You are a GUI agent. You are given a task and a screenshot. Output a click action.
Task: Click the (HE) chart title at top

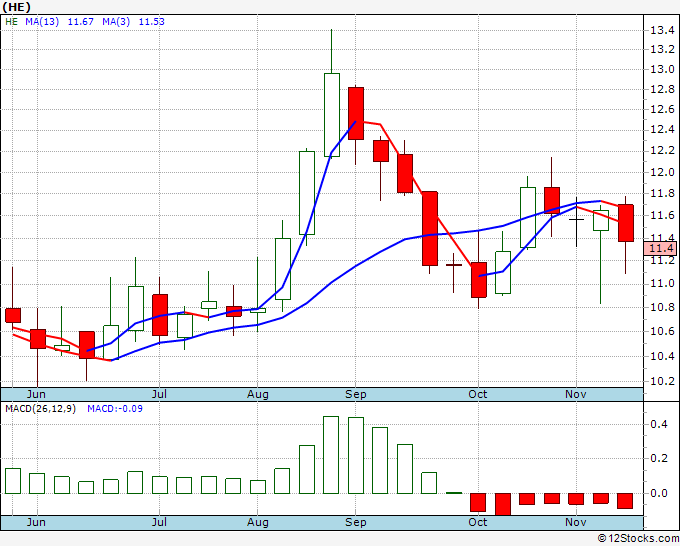(x=20, y=6)
